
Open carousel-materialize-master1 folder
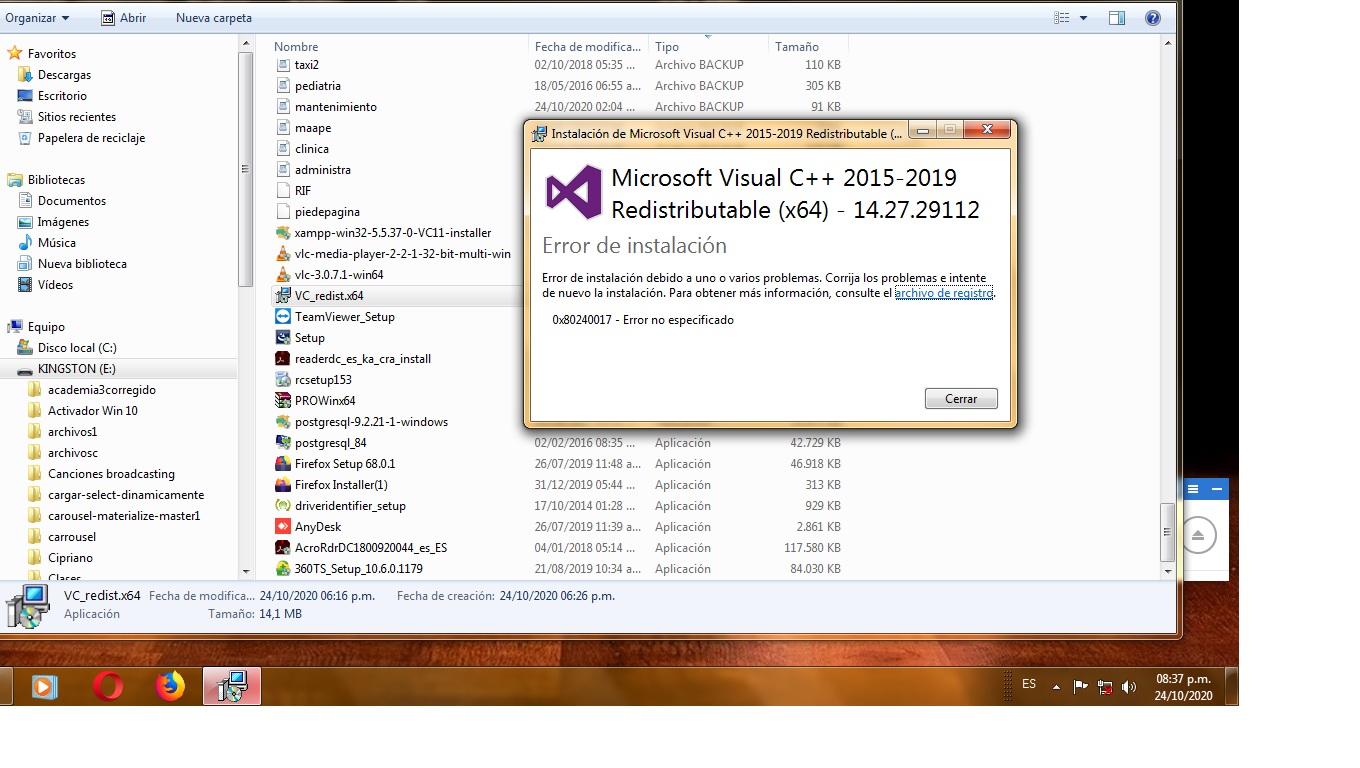124,516
